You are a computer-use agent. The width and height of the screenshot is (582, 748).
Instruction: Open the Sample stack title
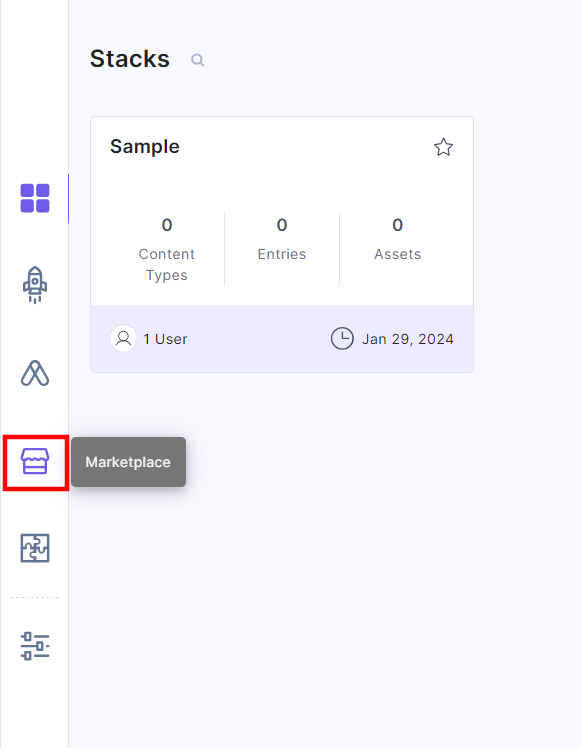tap(145, 146)
